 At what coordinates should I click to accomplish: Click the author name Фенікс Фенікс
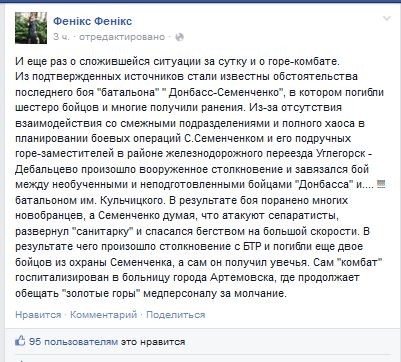pyautogui.click(x=93, y=21)
